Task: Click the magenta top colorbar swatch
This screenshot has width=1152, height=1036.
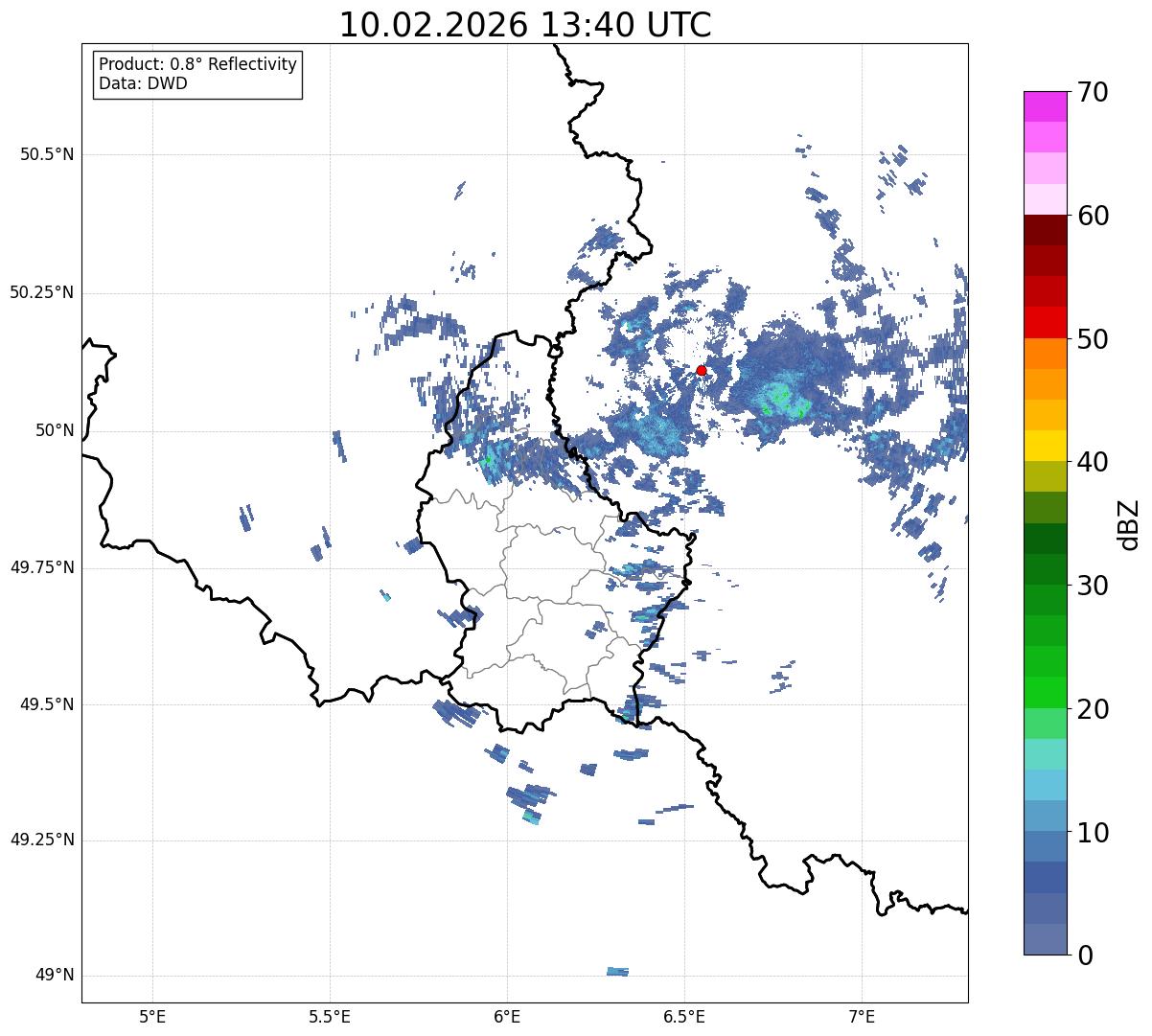Action: coord(1045,106)
